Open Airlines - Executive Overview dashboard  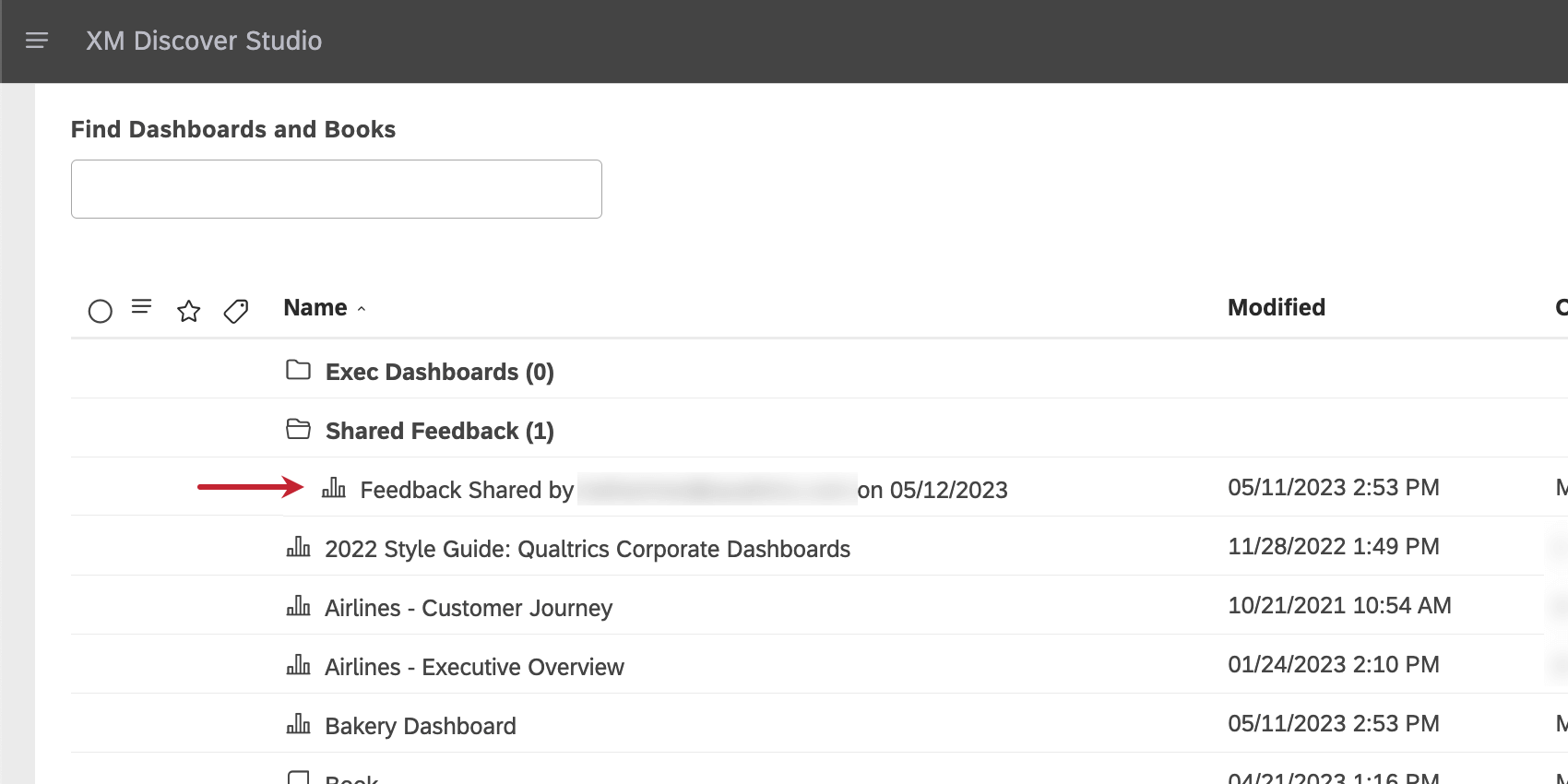click(x=474, y=667)
